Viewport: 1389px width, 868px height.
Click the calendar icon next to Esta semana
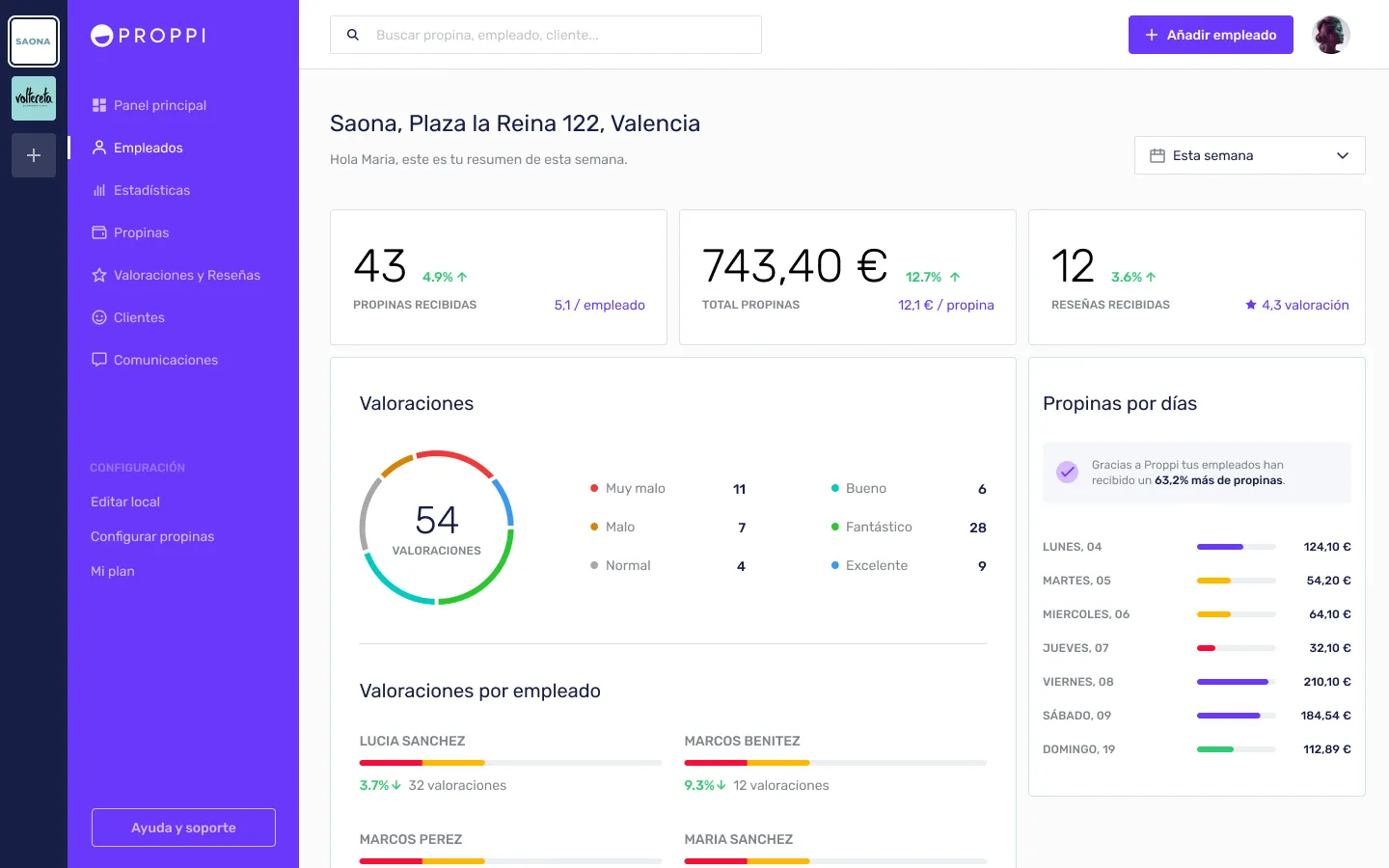click(x=1158, y=155)
